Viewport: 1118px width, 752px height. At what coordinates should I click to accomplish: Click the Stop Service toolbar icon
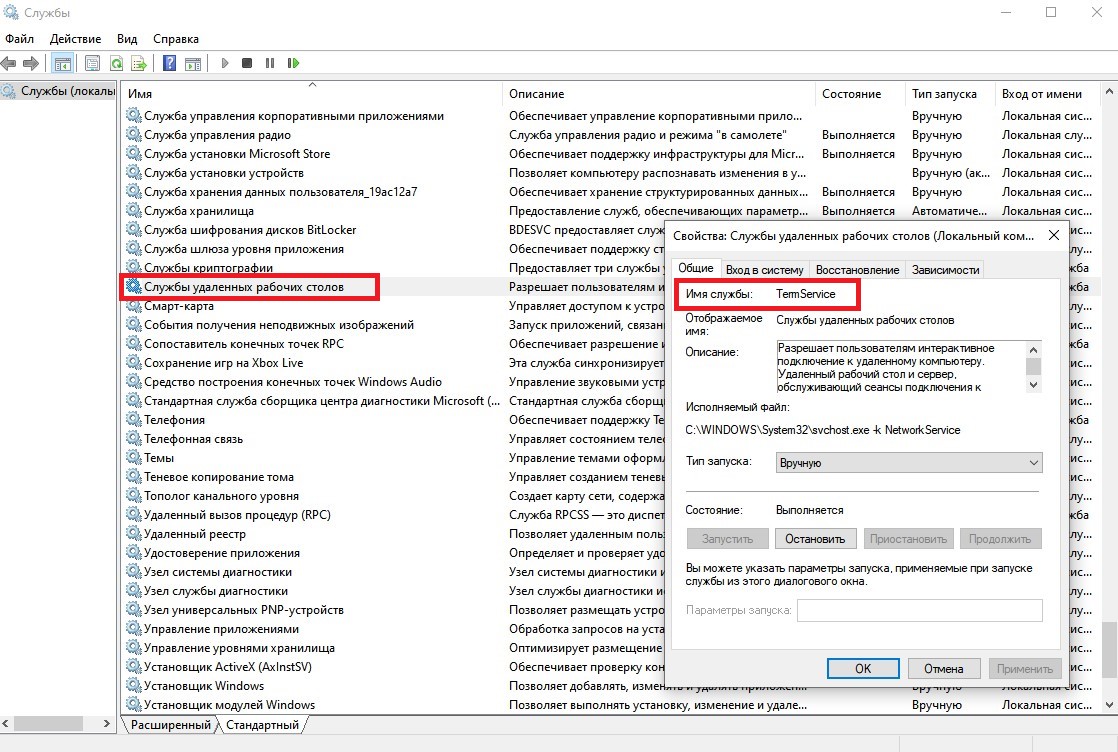click(247, 63)
